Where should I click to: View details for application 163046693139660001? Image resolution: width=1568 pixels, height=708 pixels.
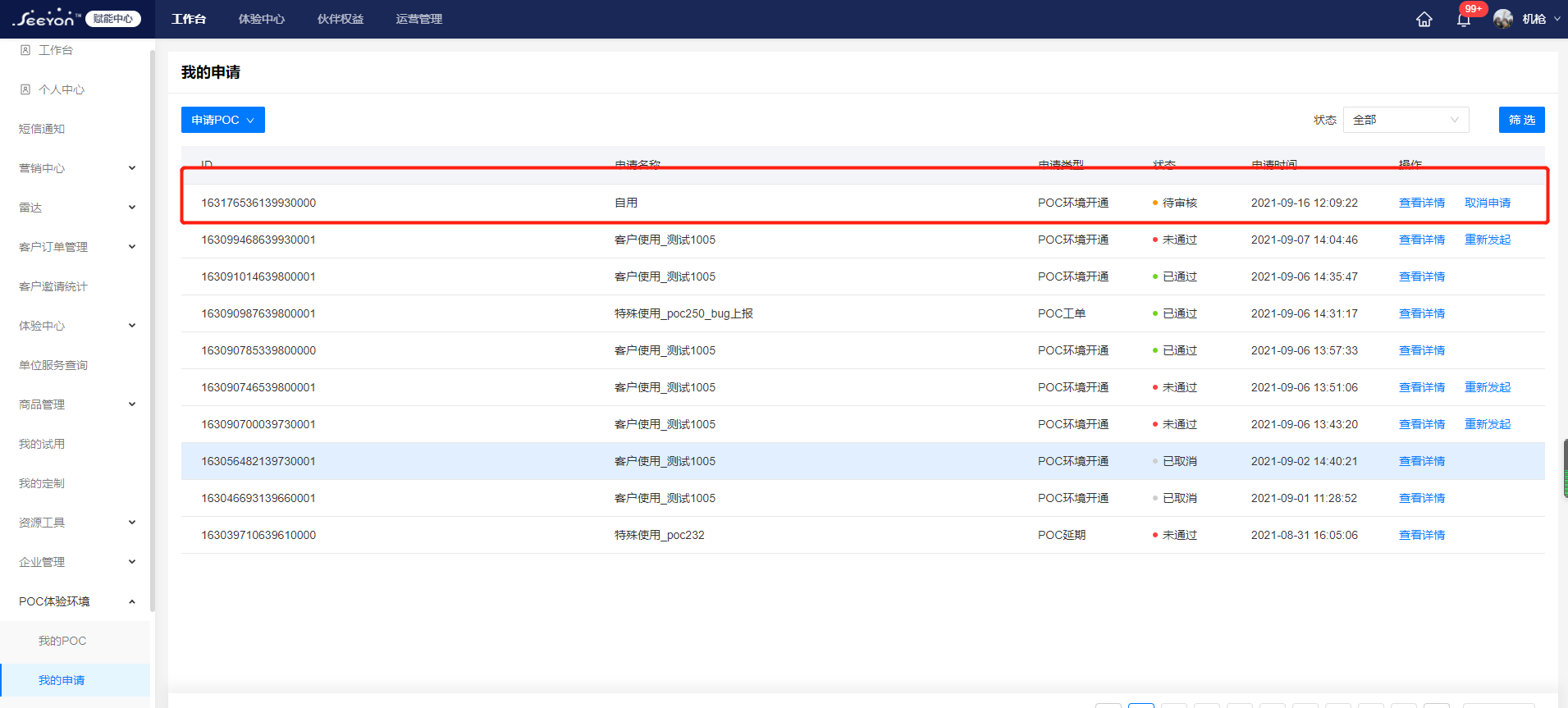(x=1422, y=498)
